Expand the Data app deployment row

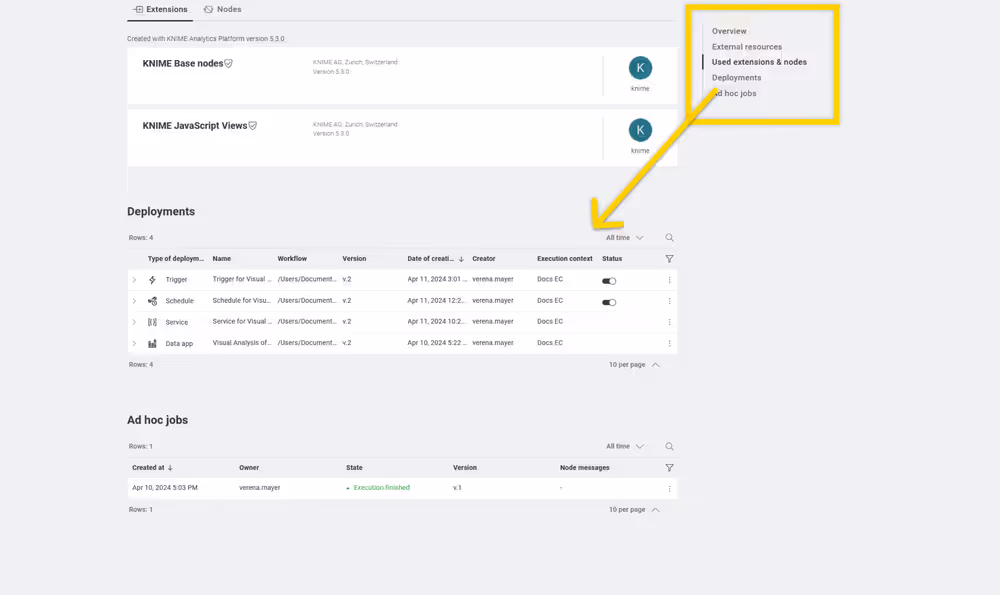[x=134, y=343]
